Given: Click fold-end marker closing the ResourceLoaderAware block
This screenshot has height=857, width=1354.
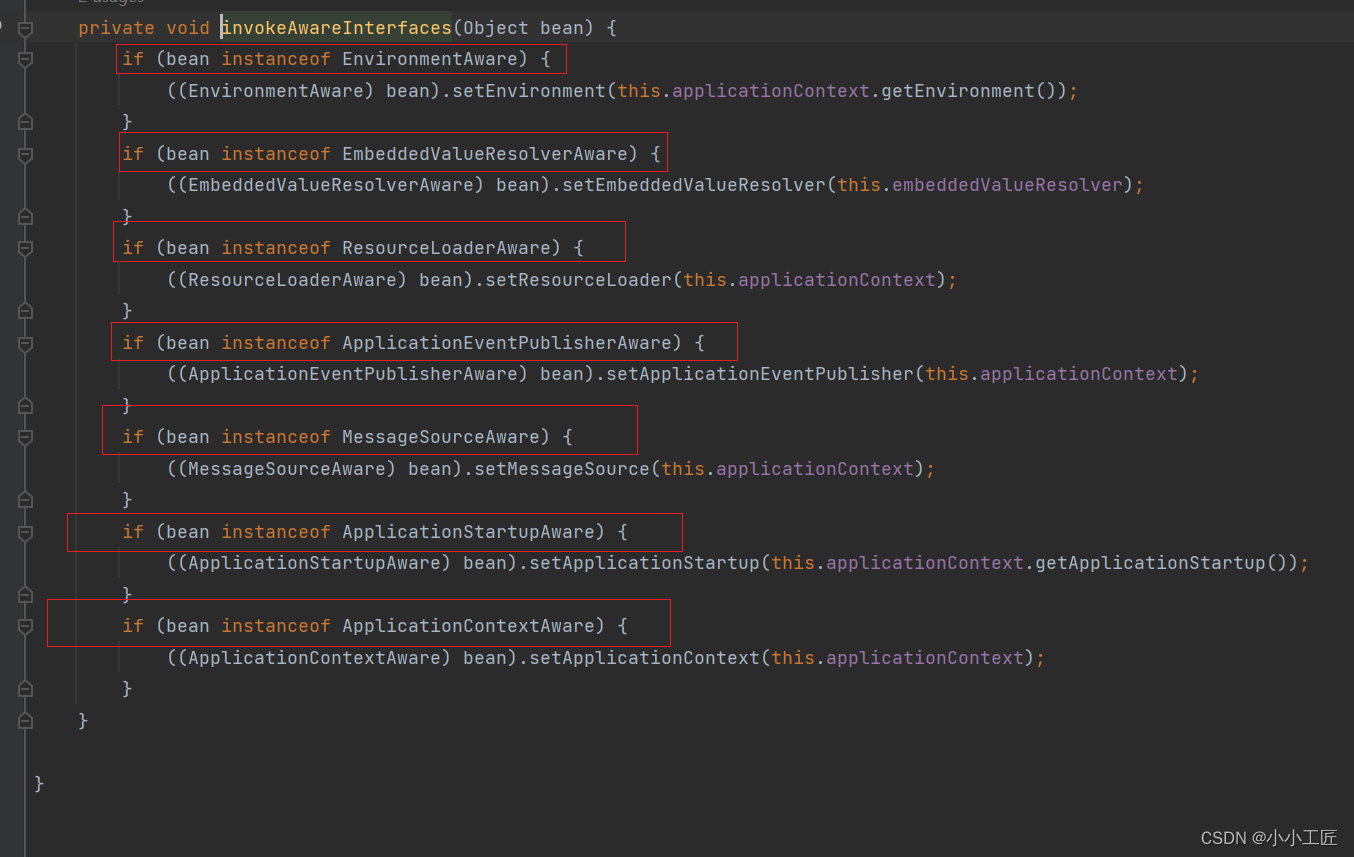Looking at the screenshot, I should pyautogui.click(x=26, y=311).
